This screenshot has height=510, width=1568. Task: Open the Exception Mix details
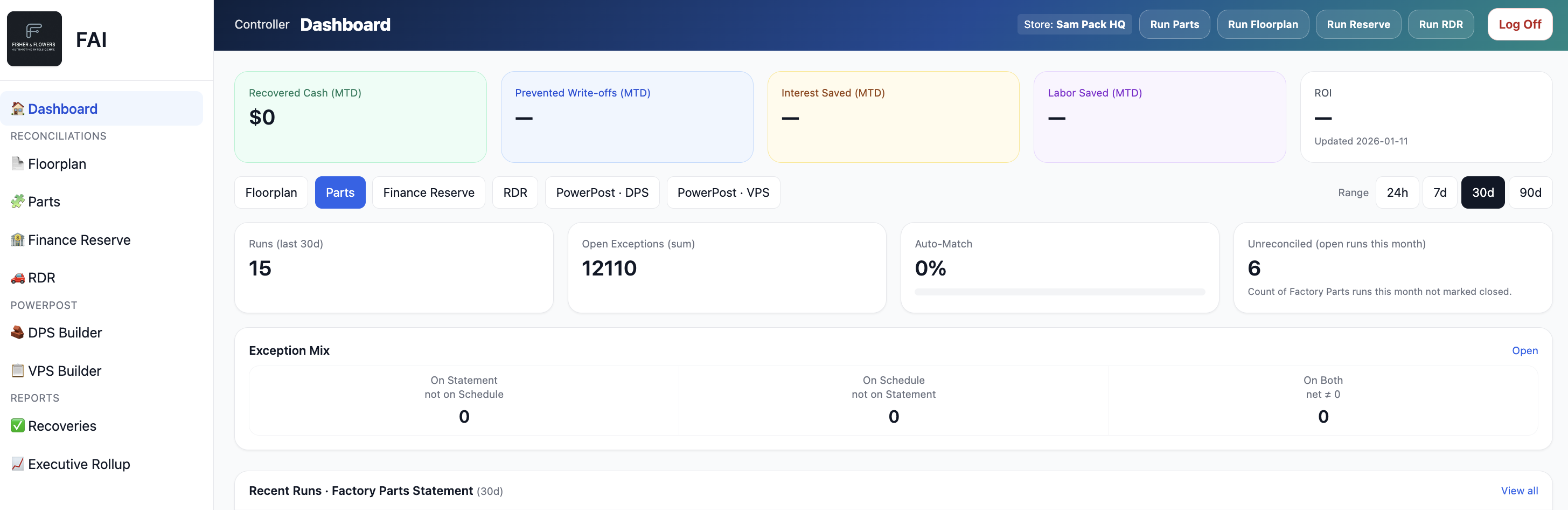point(1525,350)
